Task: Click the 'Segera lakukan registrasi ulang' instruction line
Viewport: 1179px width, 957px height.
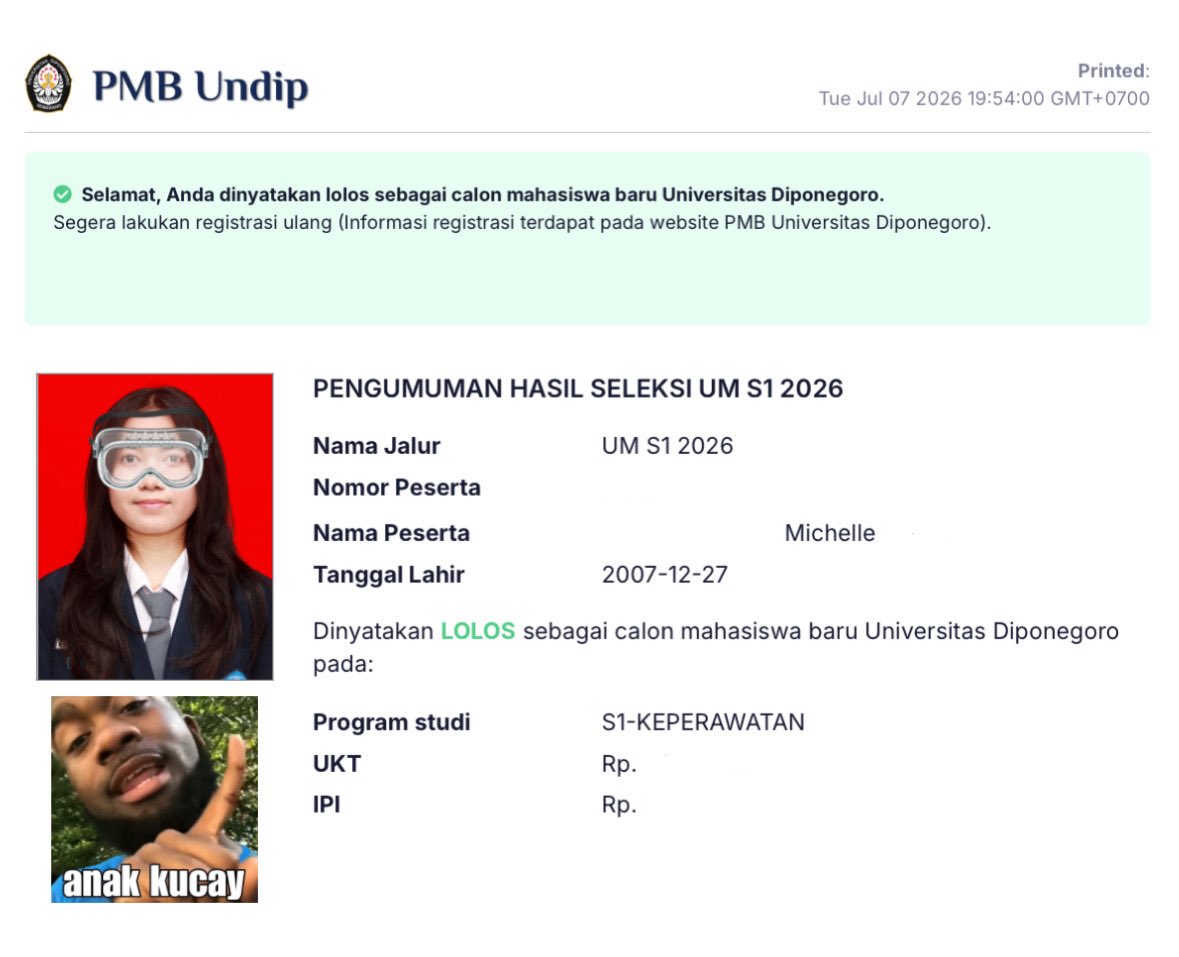Action: [522, 223]
